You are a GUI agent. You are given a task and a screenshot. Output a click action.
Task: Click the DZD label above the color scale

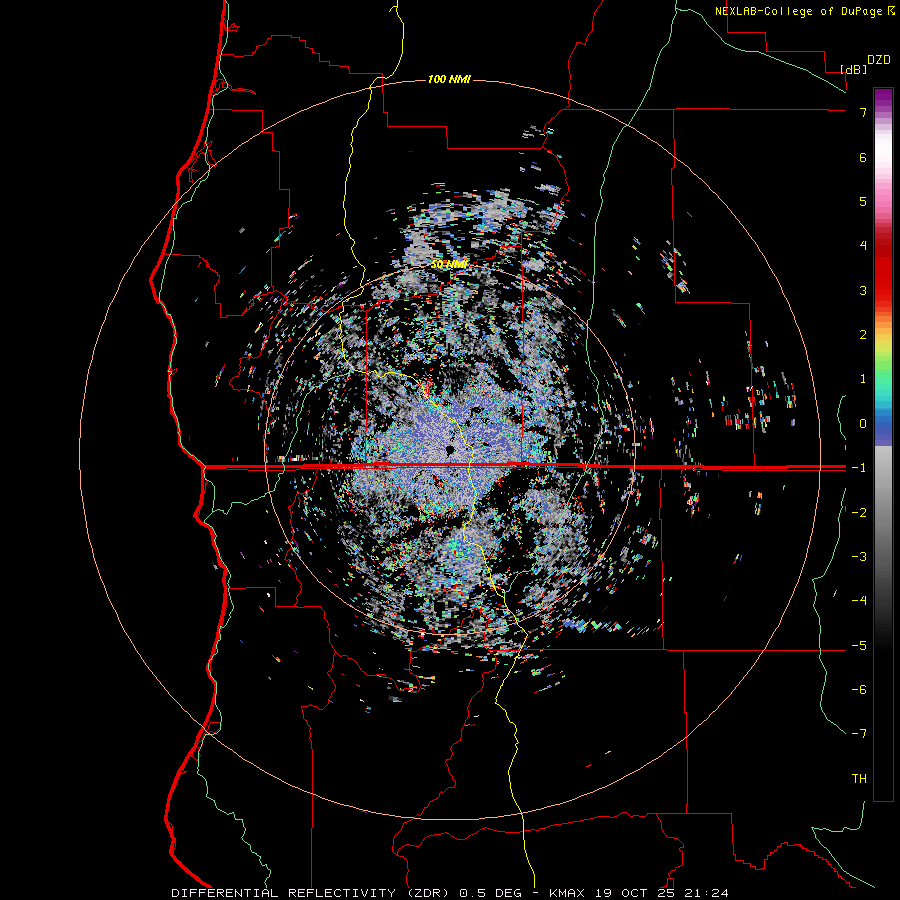879,60
